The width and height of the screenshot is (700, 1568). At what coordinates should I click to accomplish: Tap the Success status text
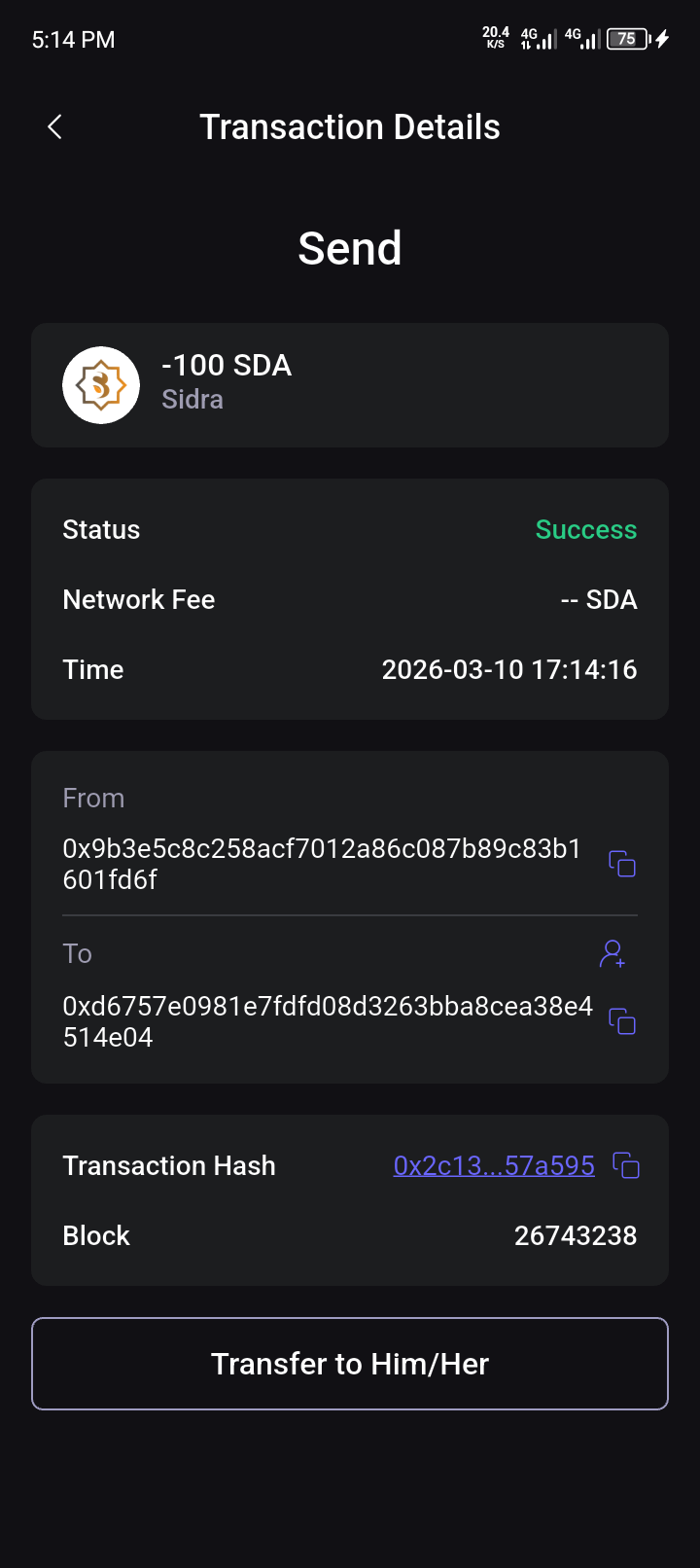point(586,529)
